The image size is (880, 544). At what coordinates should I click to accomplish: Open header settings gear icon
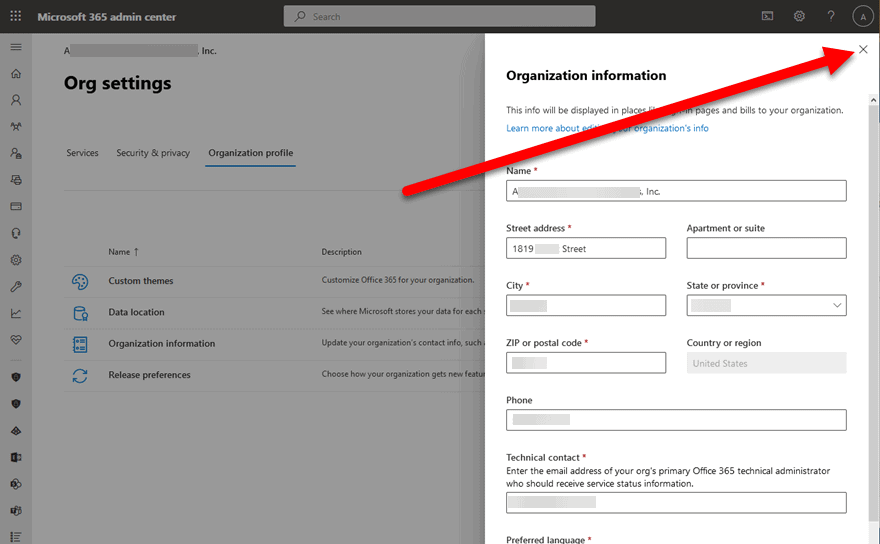pos(799,16)
